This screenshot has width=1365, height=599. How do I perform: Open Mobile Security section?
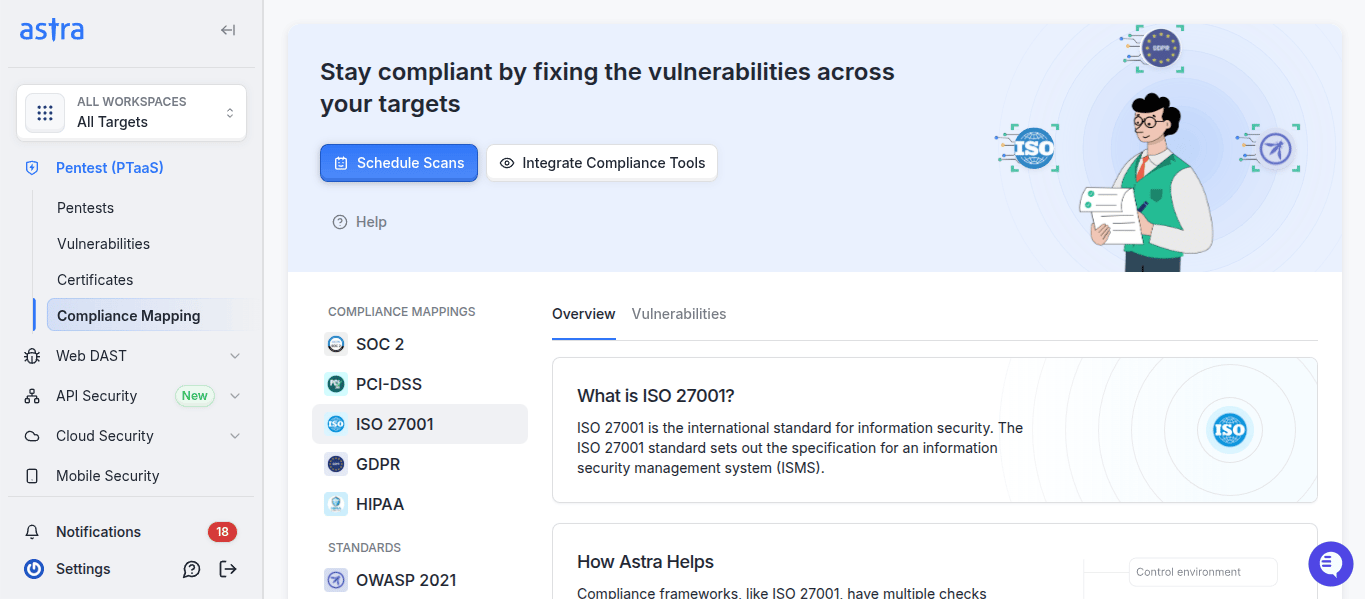[108, 476]
